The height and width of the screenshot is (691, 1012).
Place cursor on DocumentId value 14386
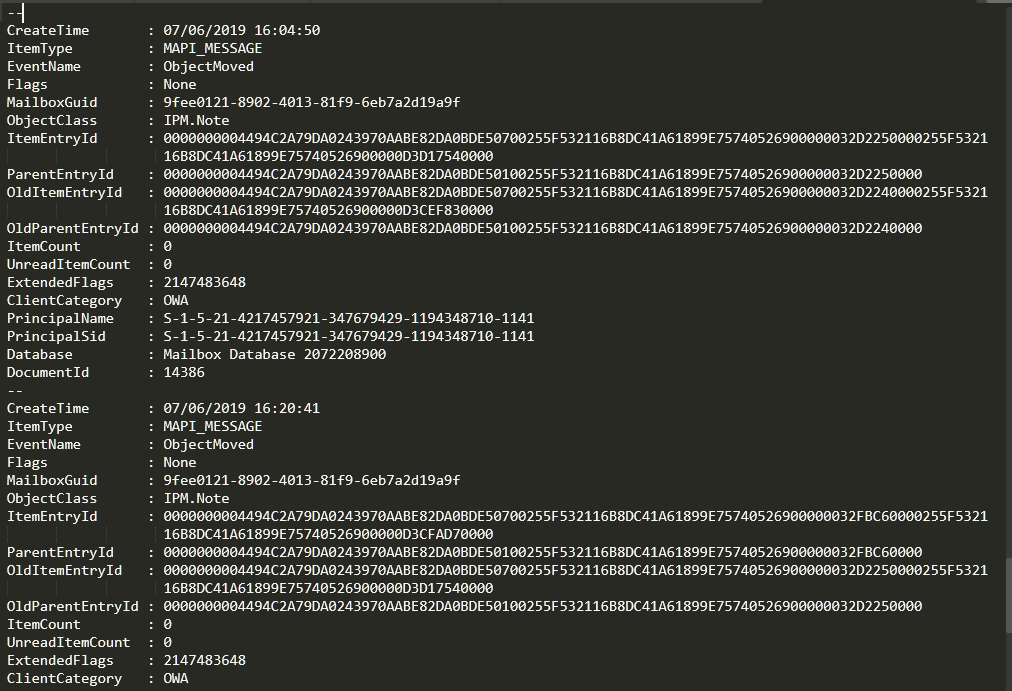point(184,372)
